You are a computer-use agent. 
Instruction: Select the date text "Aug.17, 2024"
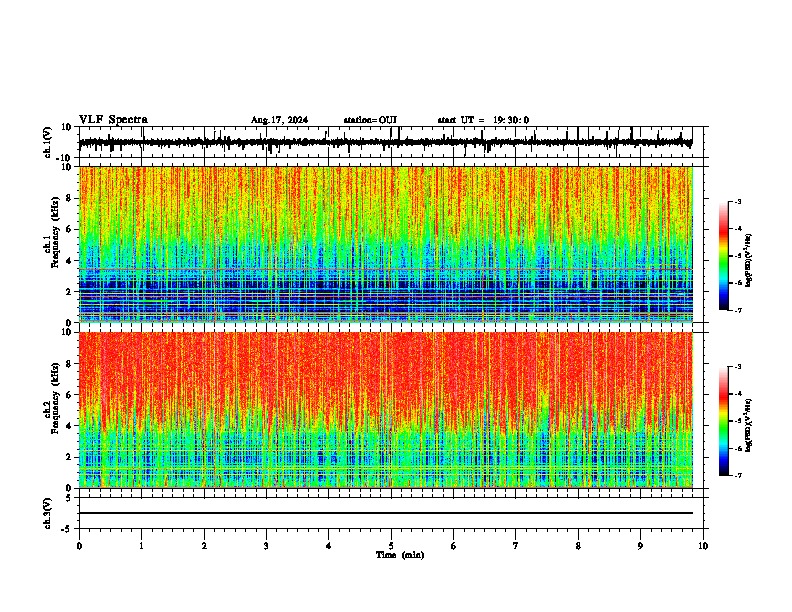pyautogui.click(x=279, y=120)
